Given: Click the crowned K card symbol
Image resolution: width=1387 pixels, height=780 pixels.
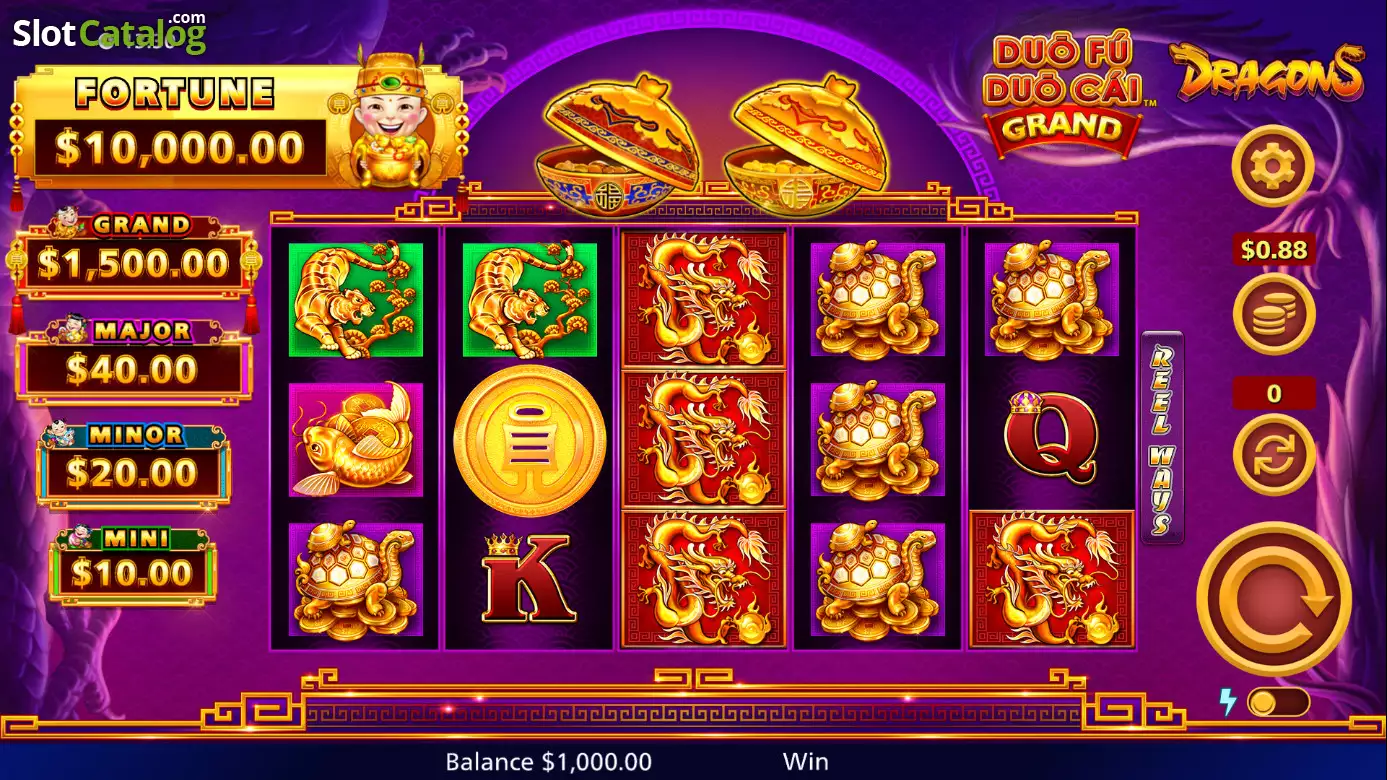Looking at the screenshot, I should [x=529, y=578].
